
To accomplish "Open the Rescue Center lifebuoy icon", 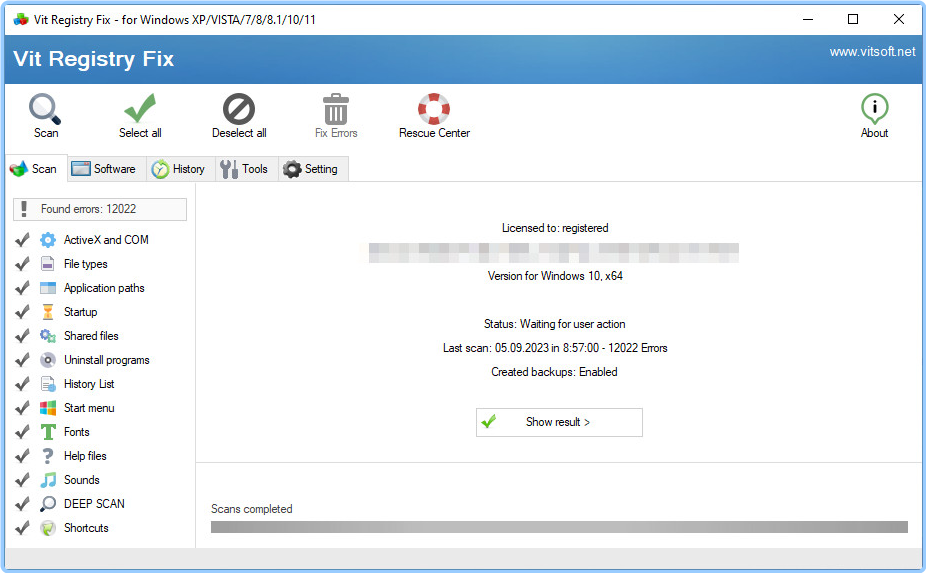I will (434, 109).
